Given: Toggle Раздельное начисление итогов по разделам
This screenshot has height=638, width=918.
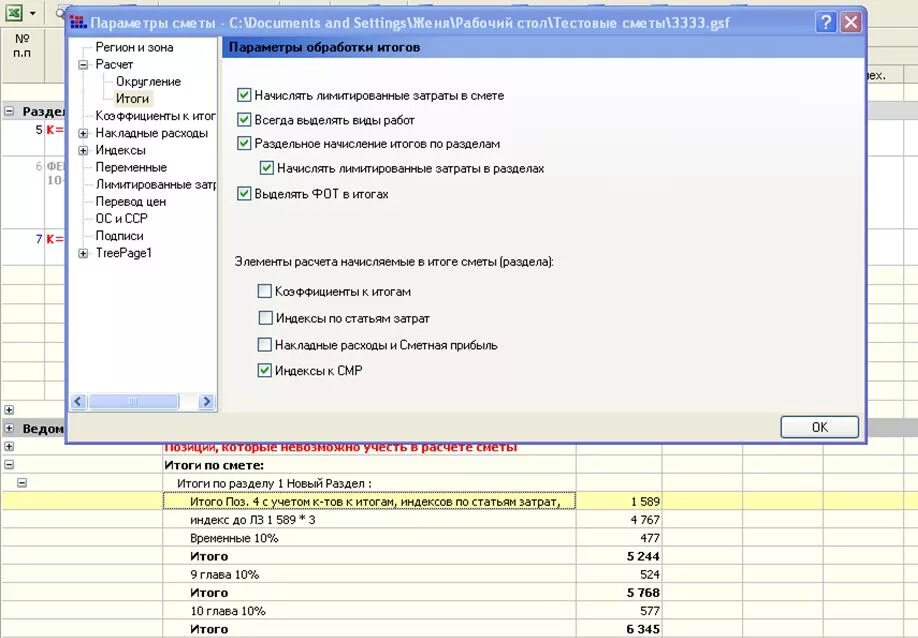Looking at the screenshot, I should [x=244, y=143].
